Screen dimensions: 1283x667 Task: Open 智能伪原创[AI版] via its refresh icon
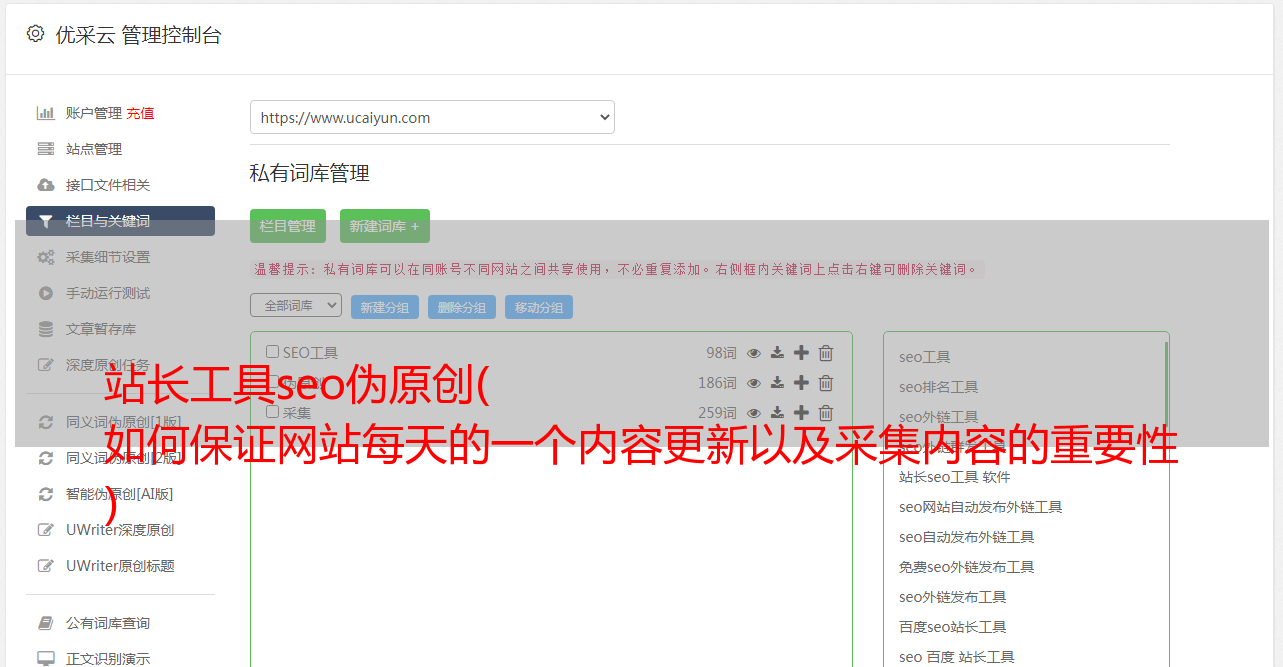click(x=45, y=494)
